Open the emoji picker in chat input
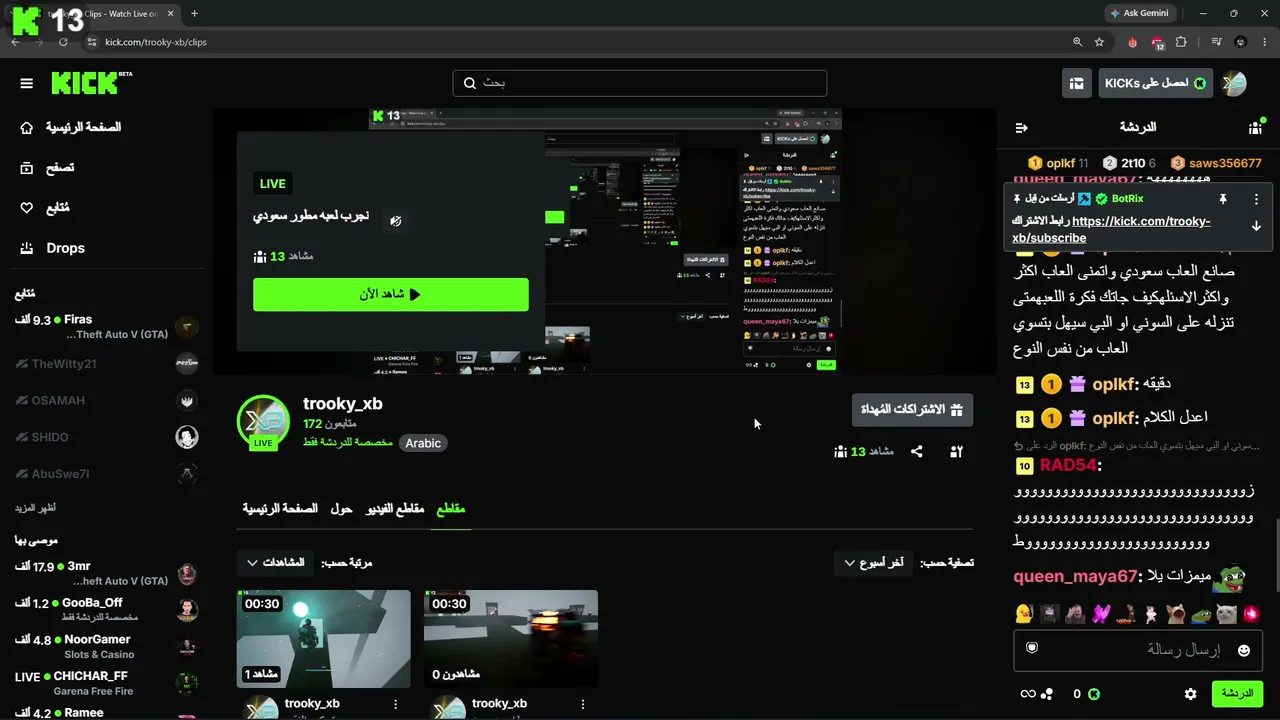Image resolution: width=1280 pixels, height=720 pixels. click(1243, 650)
